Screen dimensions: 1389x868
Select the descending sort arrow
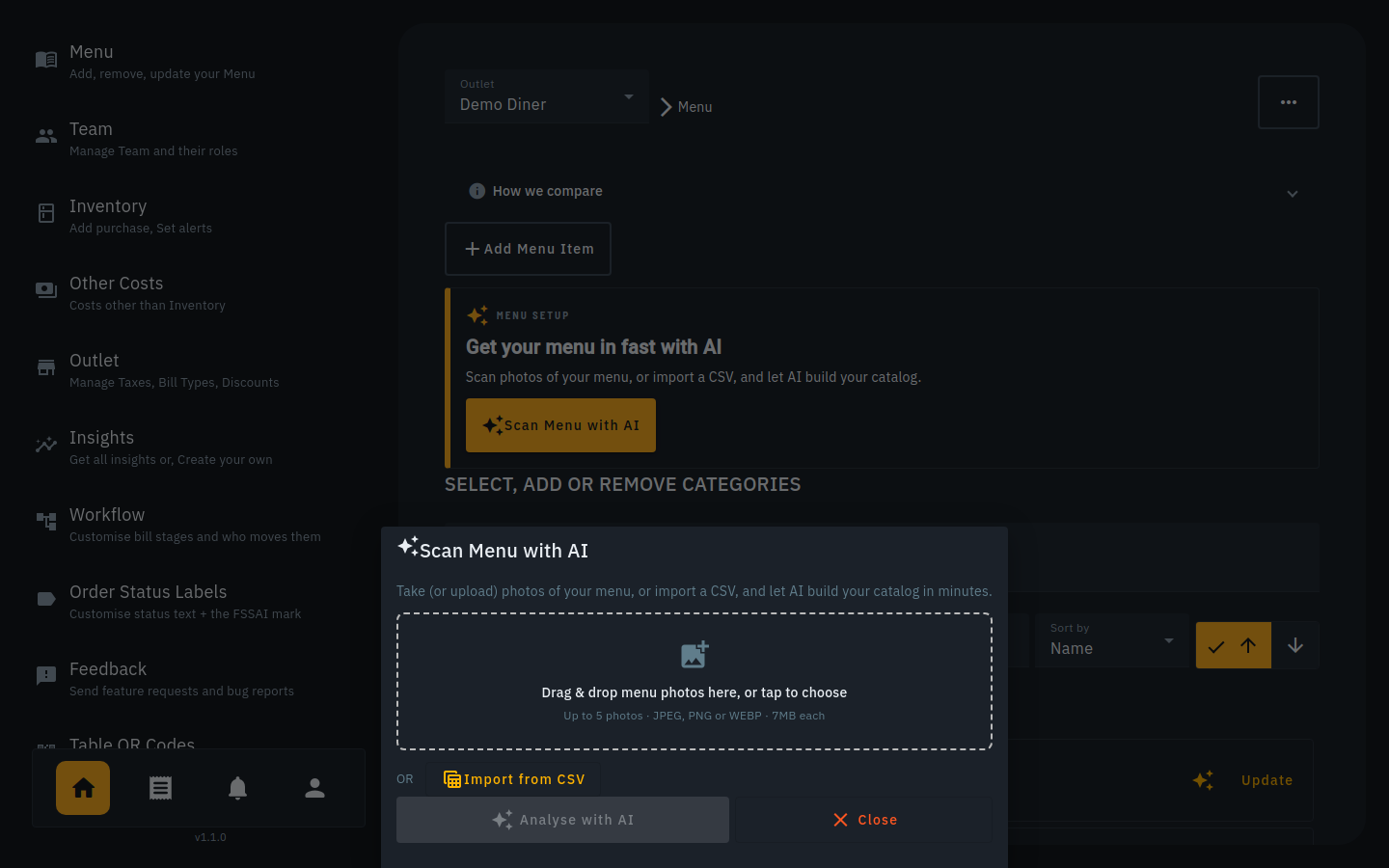(x=1295, y=645)
